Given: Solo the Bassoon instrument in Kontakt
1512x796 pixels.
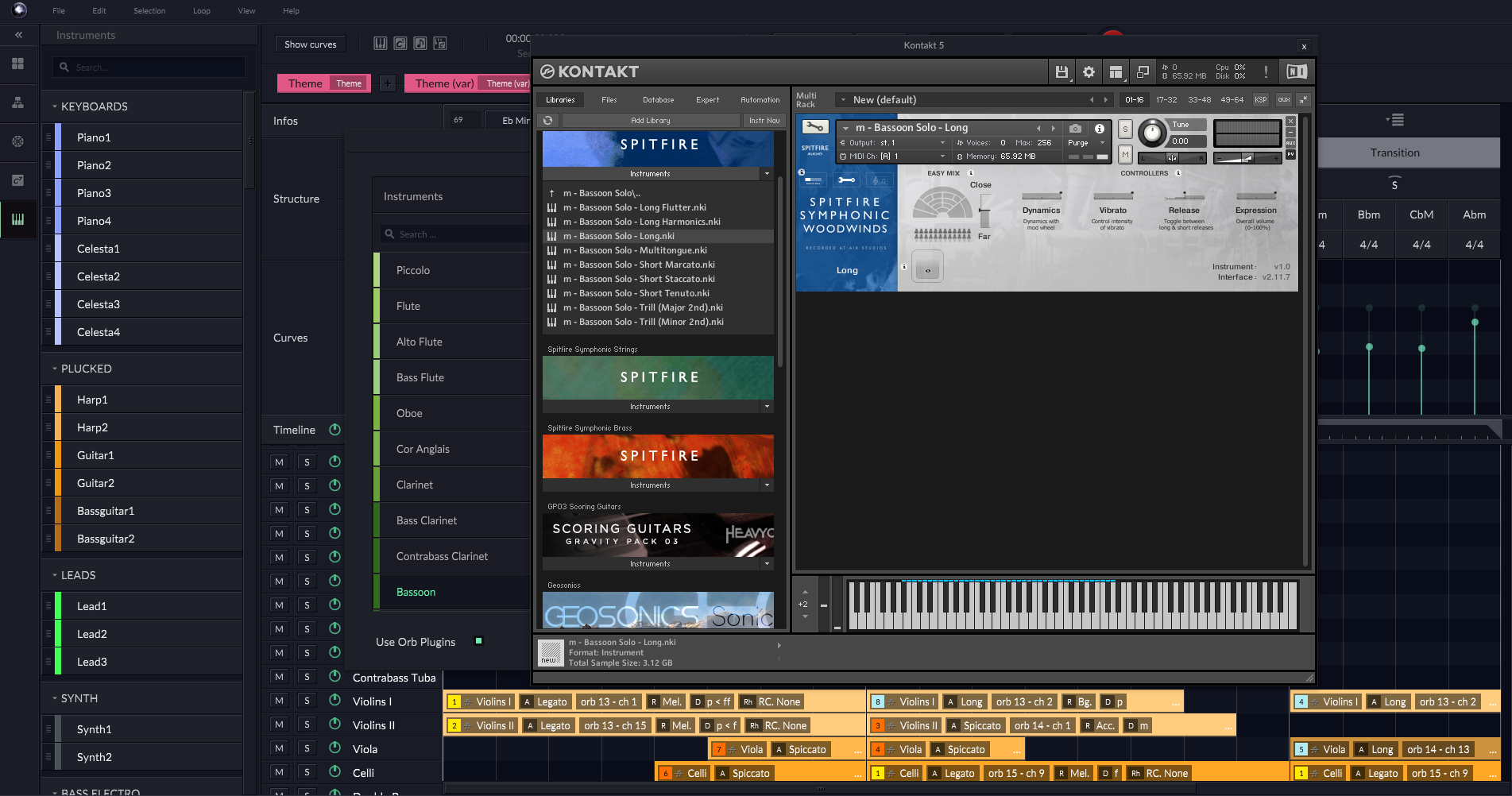Looking at the screenshot, I should point(1125,129).
